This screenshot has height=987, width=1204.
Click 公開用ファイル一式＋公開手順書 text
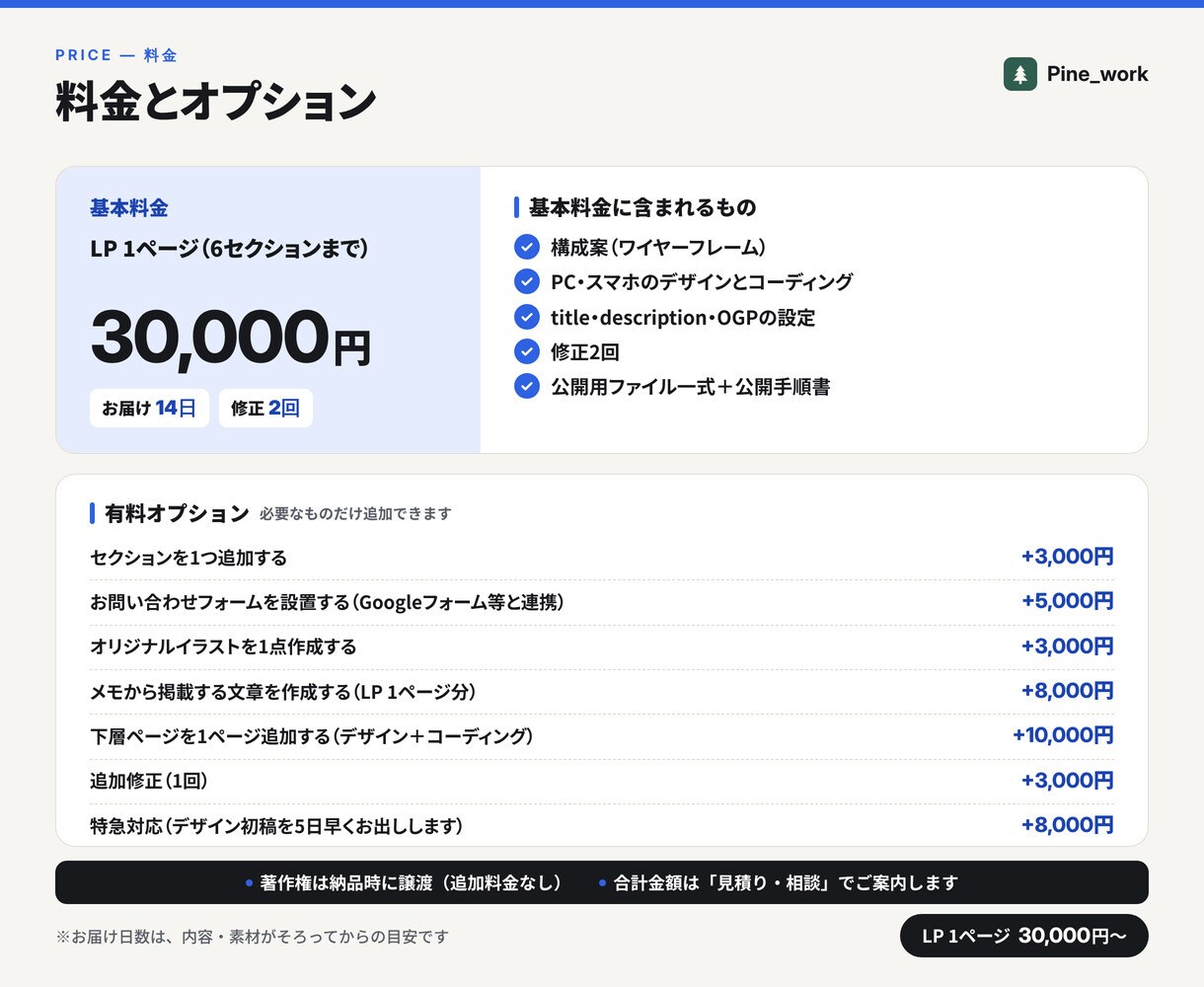691,386
